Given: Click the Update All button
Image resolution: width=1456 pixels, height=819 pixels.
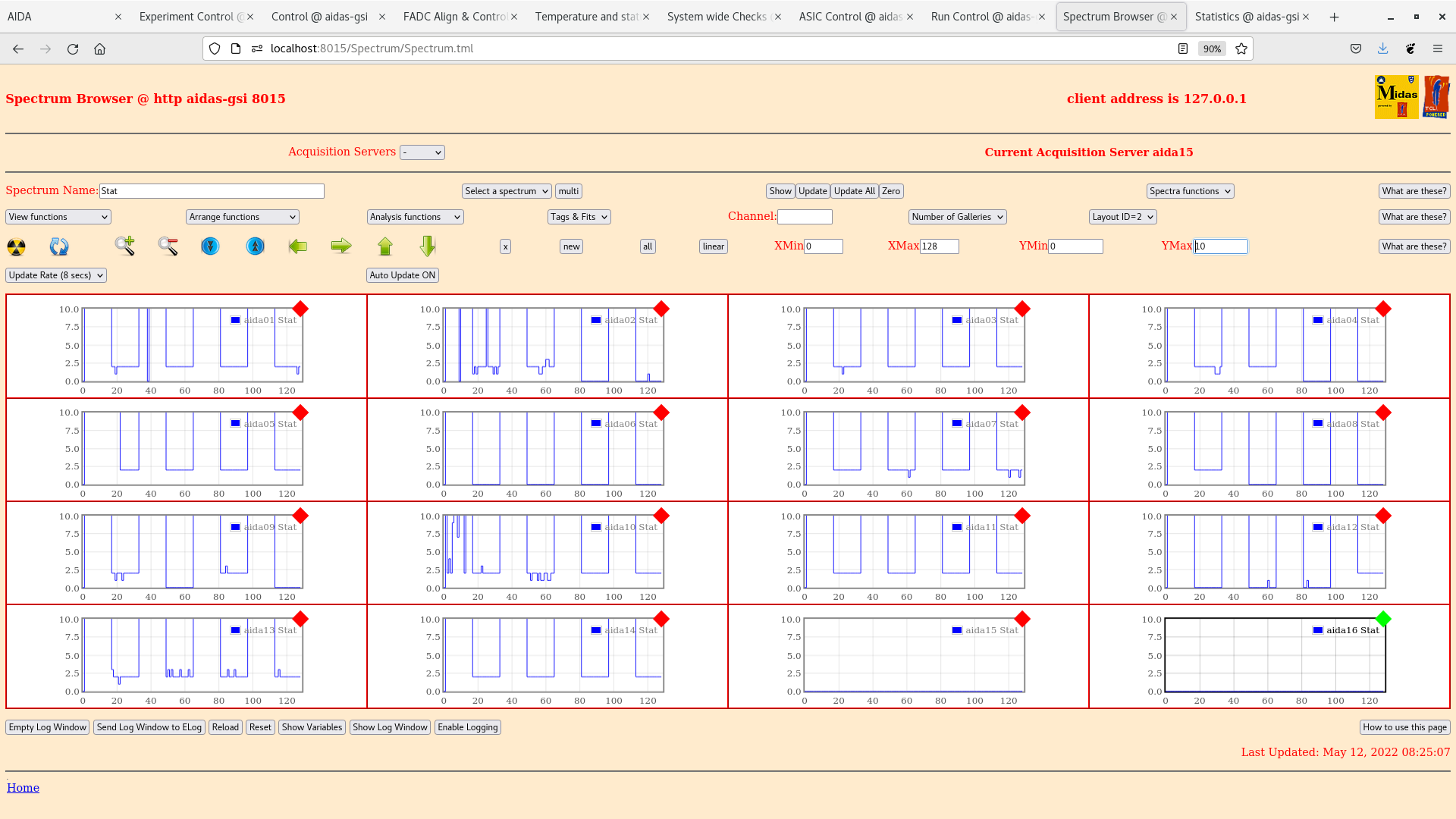Looking at the screenshot, I should [855, 191].
